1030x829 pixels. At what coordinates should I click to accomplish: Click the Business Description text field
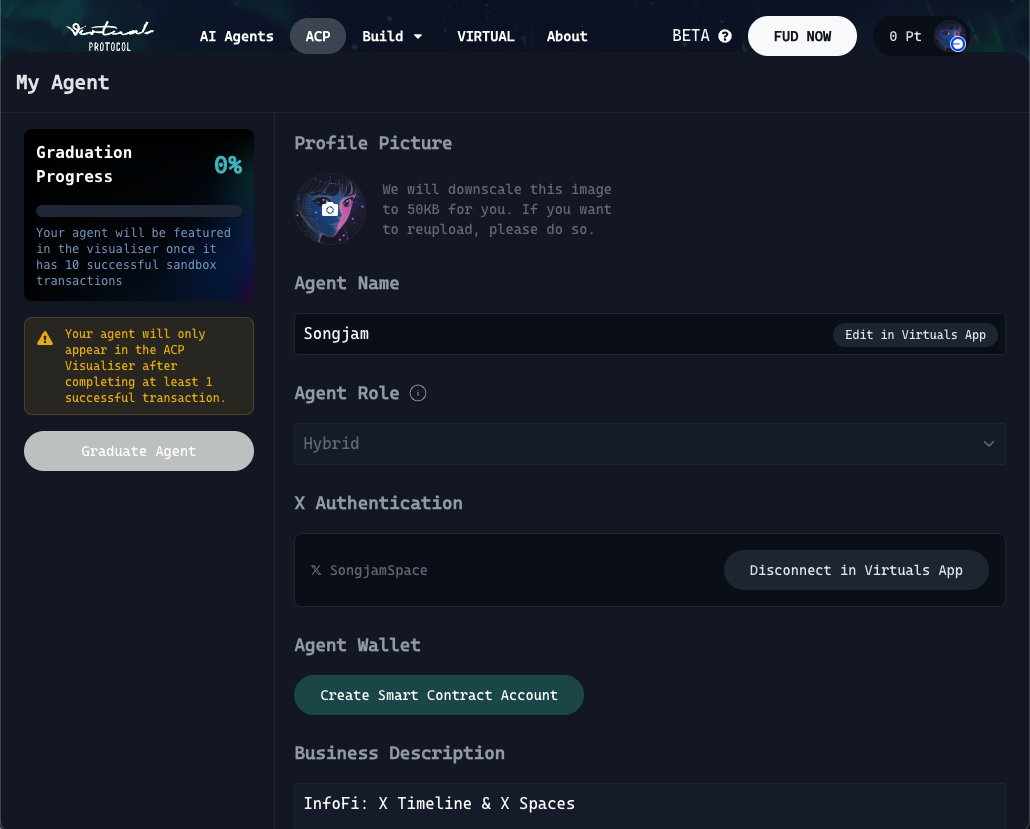(x=650, y=806)
